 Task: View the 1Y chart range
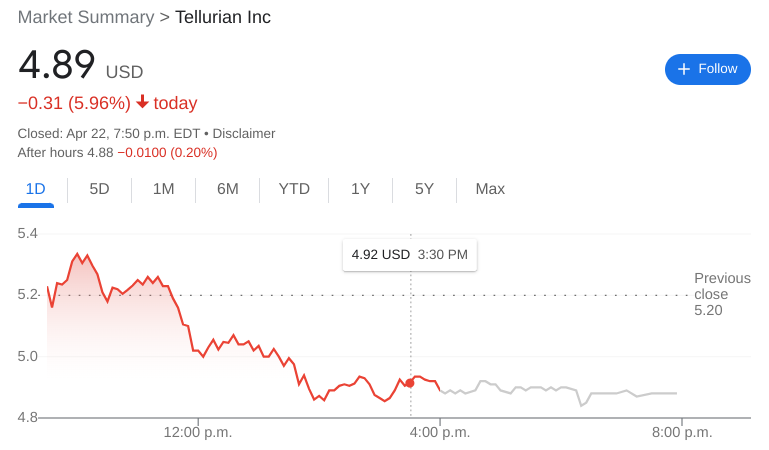tap(360, 189)
